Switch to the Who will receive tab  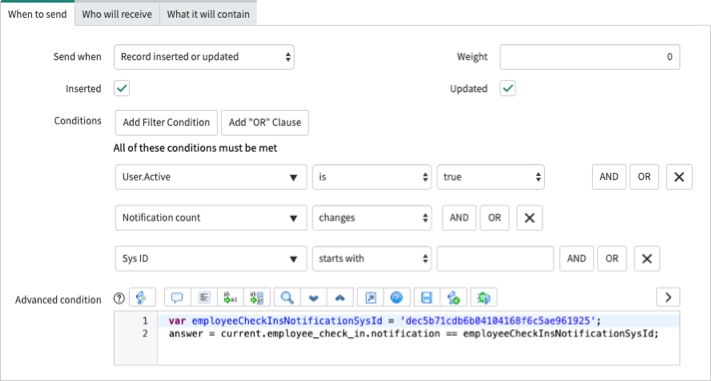click(117, 14)
